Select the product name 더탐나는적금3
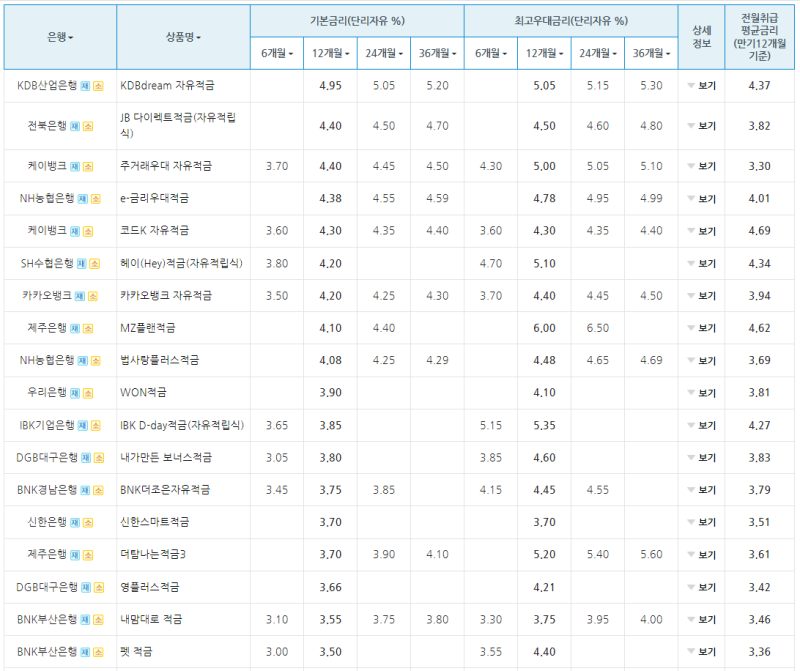The image size is (800, 671). [x=153, y=555]
